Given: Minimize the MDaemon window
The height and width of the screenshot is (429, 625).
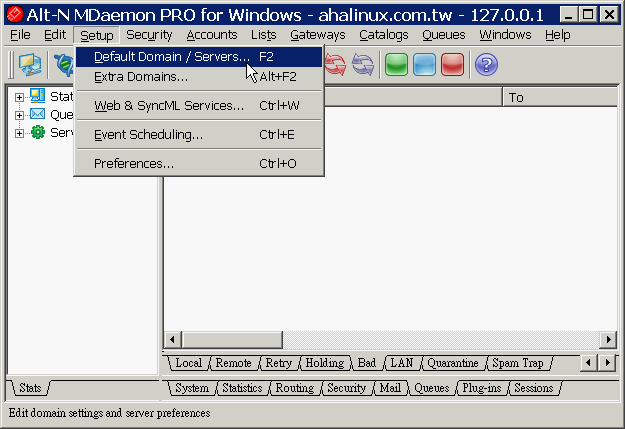Looking at the screenshot, I should 569,15.
